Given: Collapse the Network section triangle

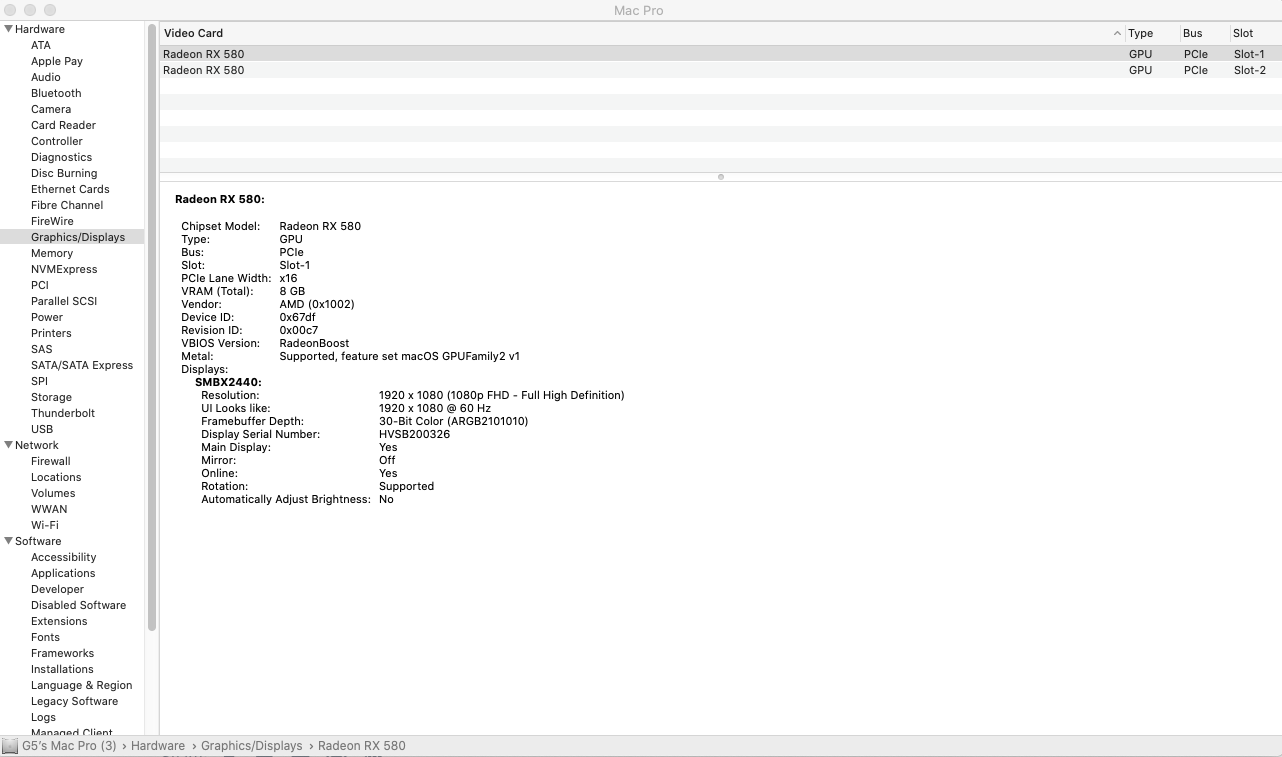Looking at the screenshot, I should [x=9, y=445].
